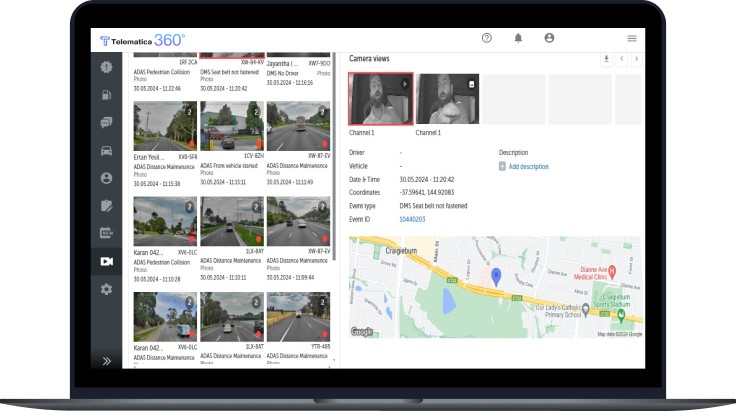Open XW-87-EV event thumbnail at 11:11:49
The height and width of the screenshot is (411, 736).
(299, 126)
